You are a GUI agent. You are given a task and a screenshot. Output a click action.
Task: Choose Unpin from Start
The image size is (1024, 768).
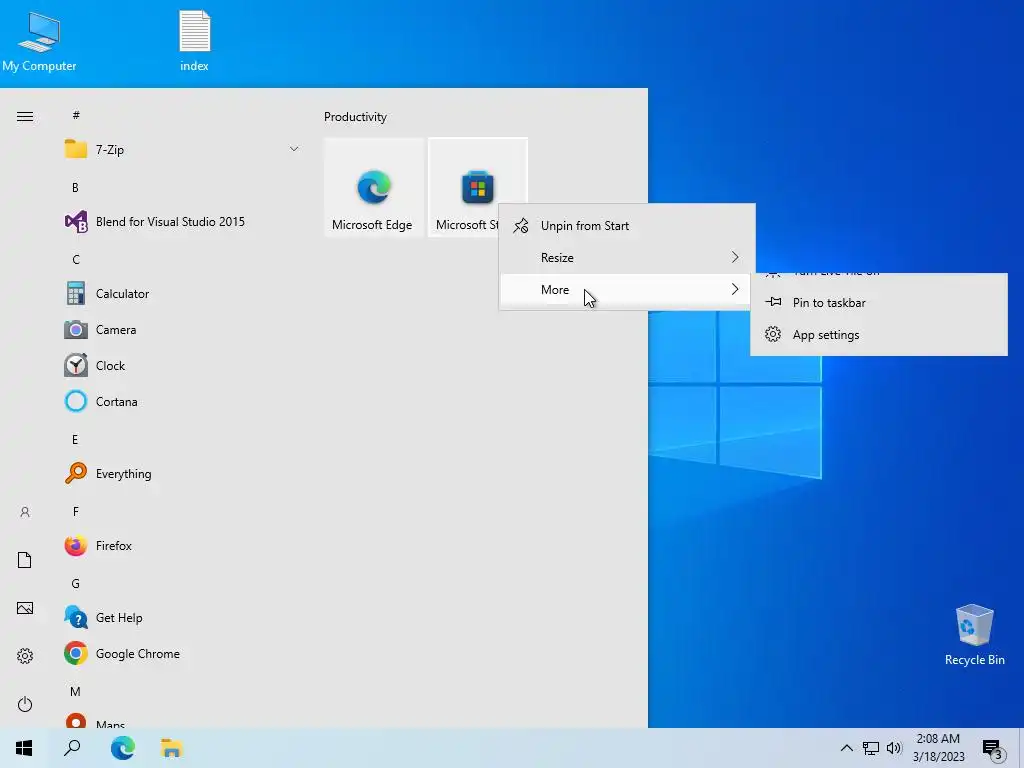tap(627, 226)
